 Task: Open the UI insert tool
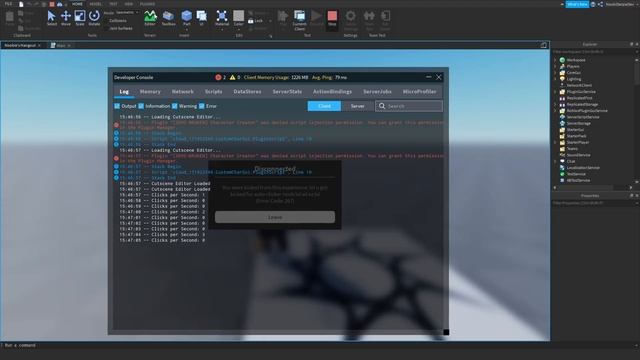point(202,18)
